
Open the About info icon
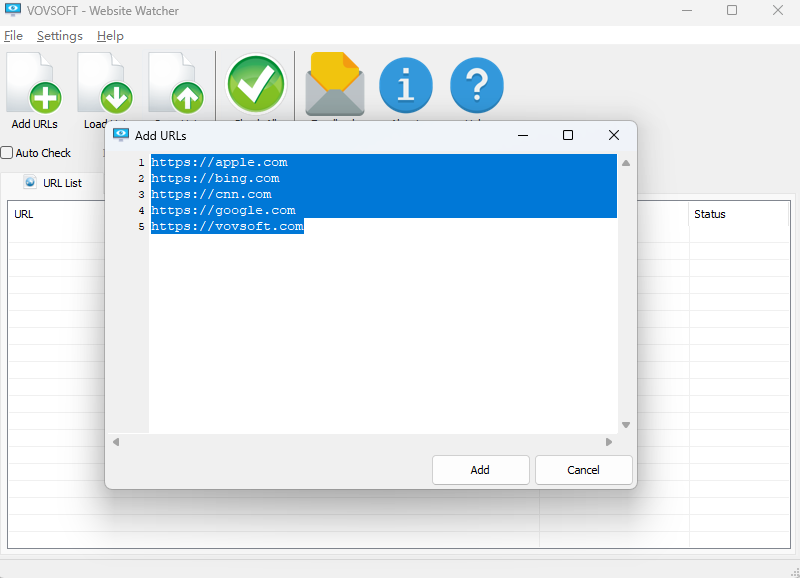[x=406, y=85]
